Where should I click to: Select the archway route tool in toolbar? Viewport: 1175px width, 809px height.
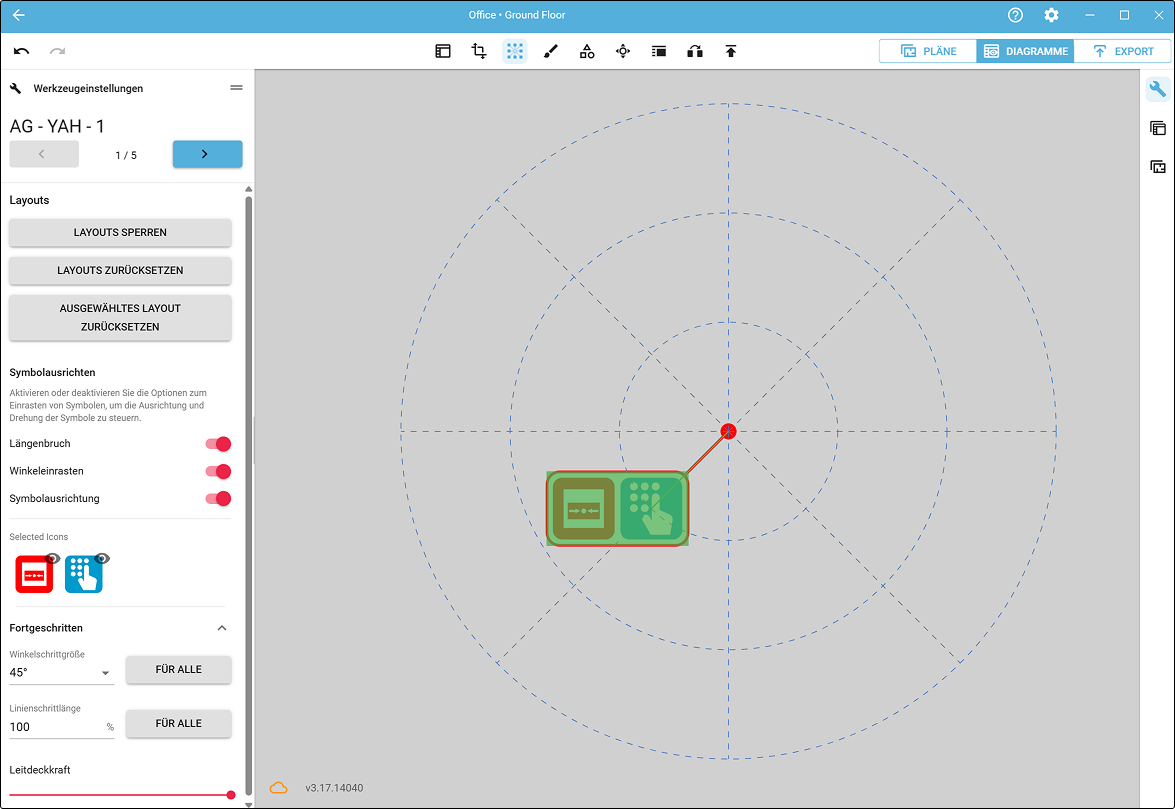click(x=695, y=51)
